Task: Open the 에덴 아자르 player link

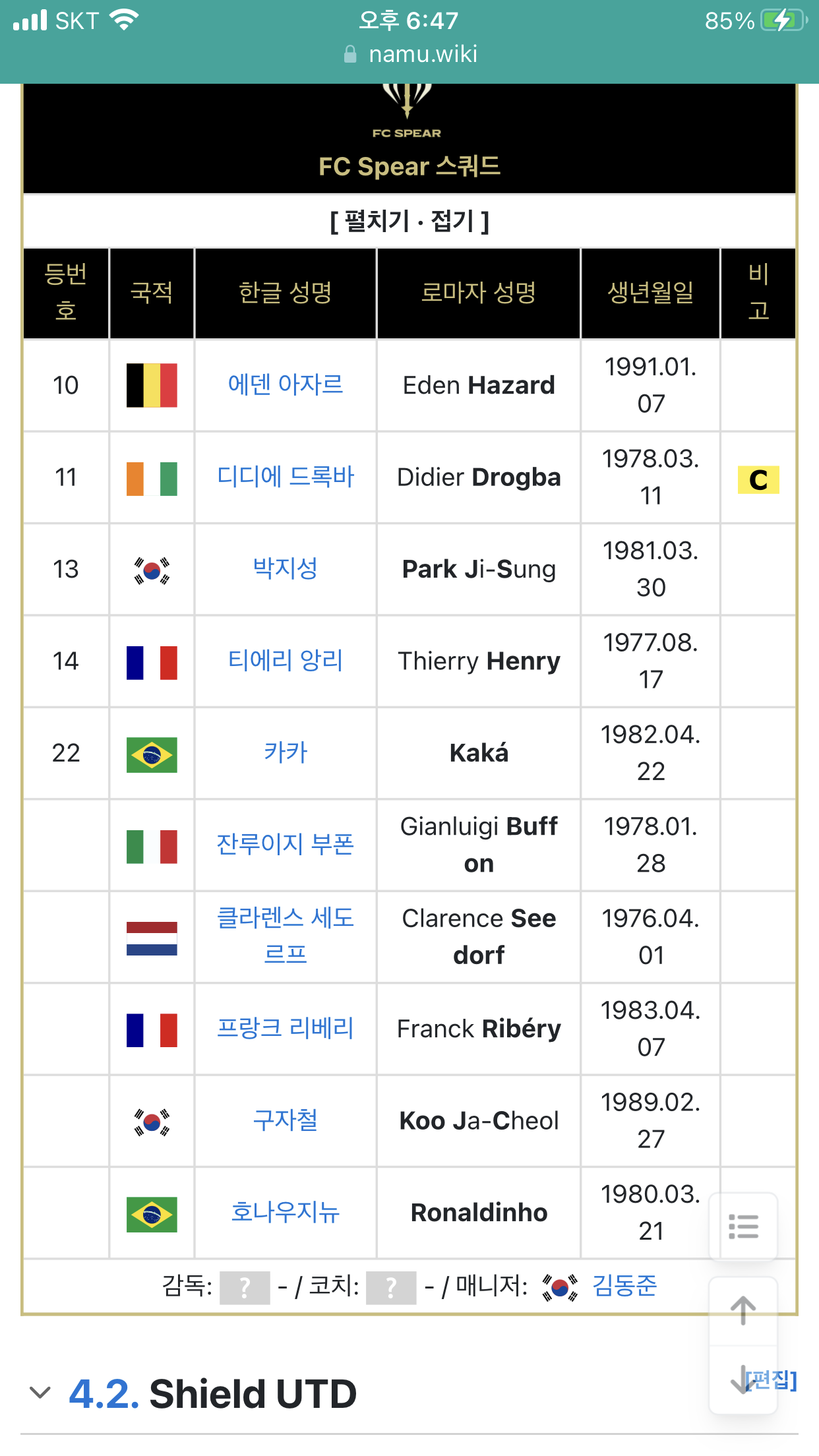Action: tap(286, 384)
